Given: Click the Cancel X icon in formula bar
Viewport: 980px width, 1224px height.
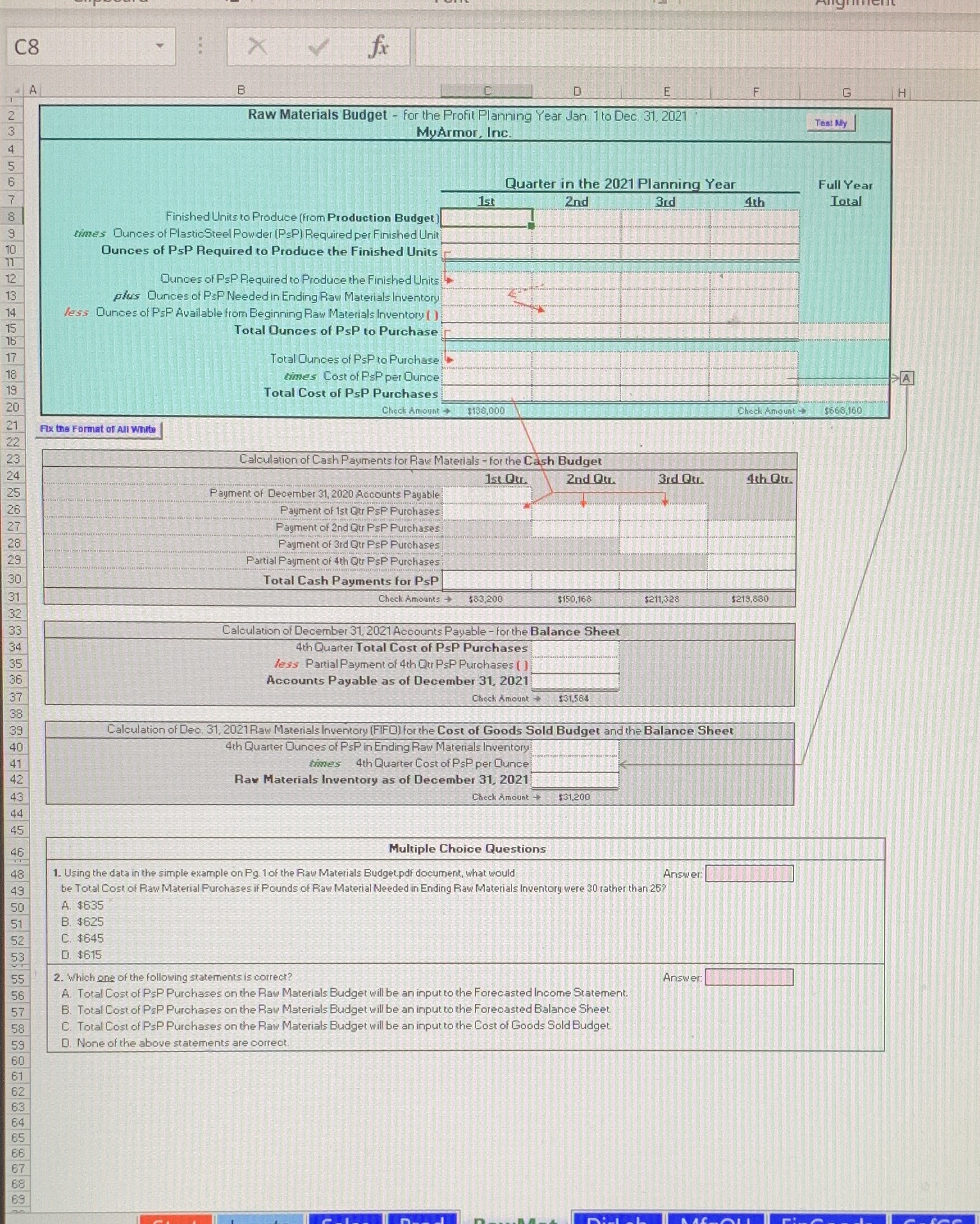Looking at the screenshot, I should click(x=258, y=46).
